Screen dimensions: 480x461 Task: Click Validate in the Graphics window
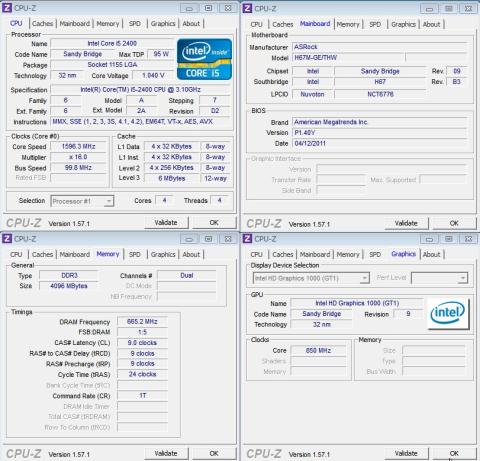(x=406, y=453)
